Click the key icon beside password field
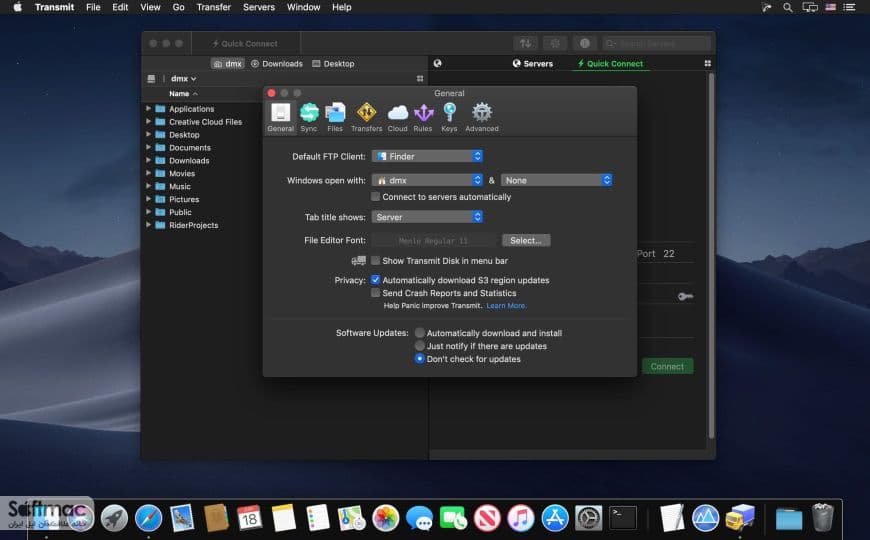Image resolution: width=870 pixels, height=540 pixels. (x=685, y=296)
